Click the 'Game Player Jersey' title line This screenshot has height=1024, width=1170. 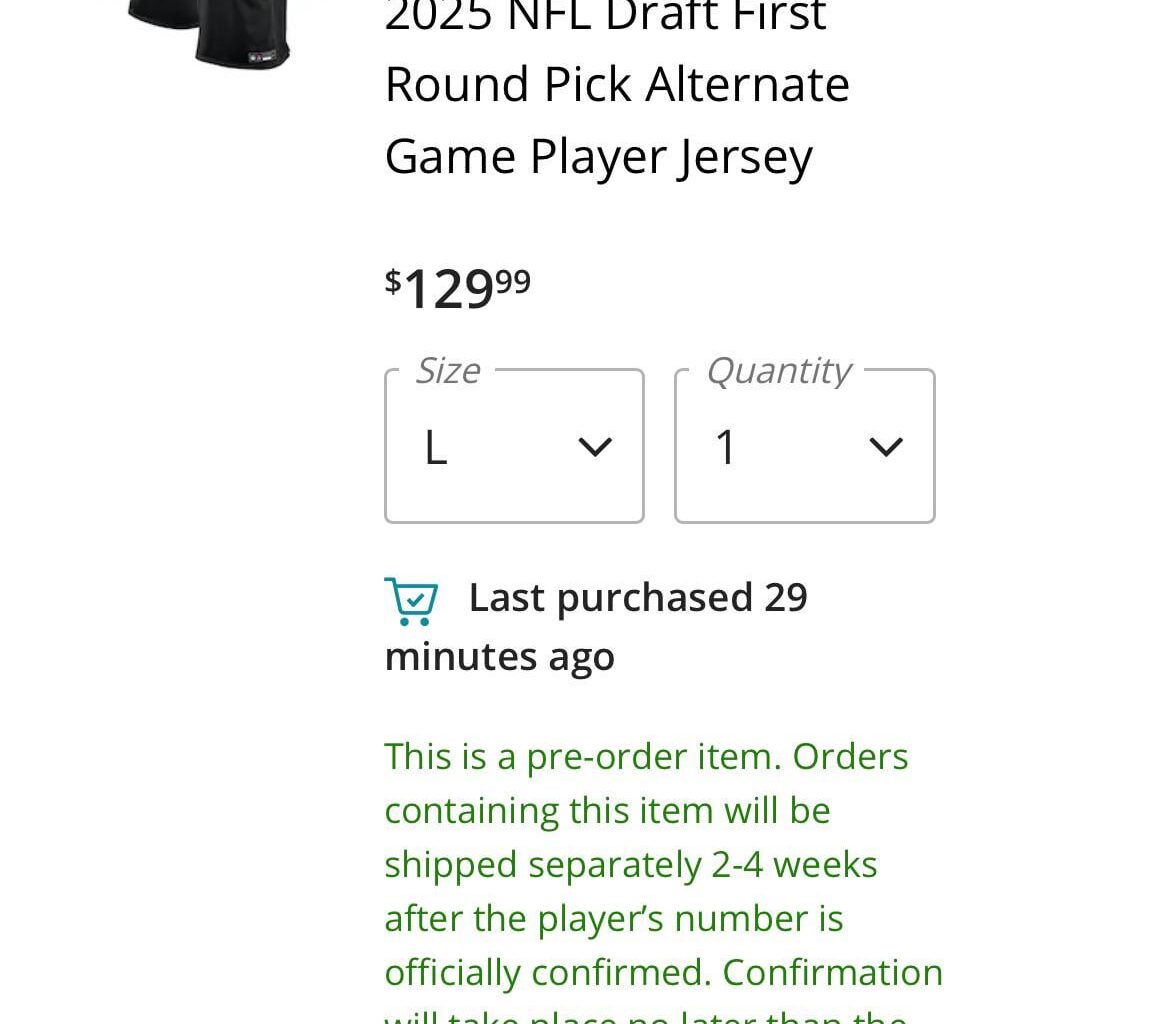coord(598,157)
